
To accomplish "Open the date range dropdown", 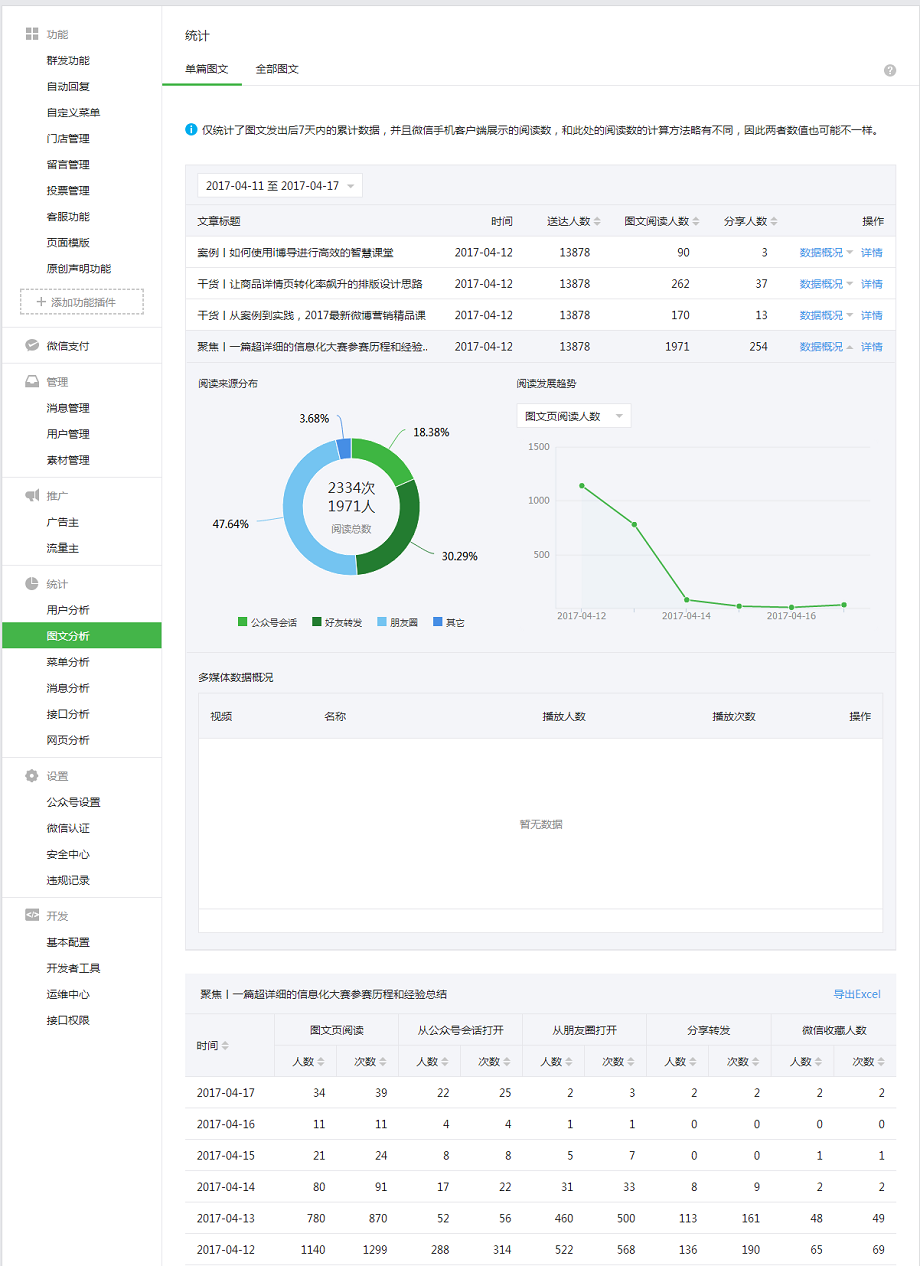I will click(x=279, y=186).
